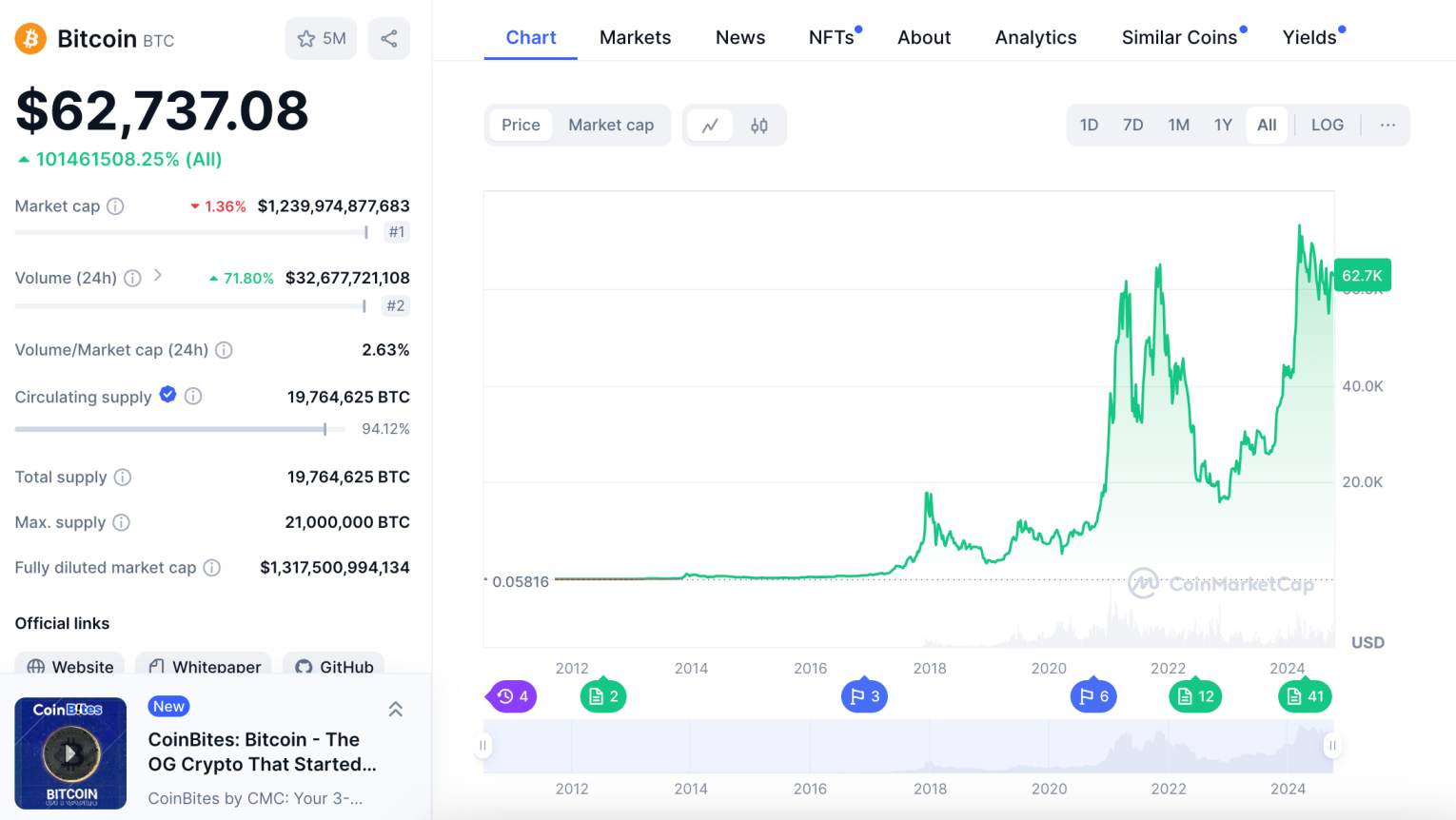
Task: Click the market cap value $1,239,974,877,683
Action: click(x=333, y=205)
